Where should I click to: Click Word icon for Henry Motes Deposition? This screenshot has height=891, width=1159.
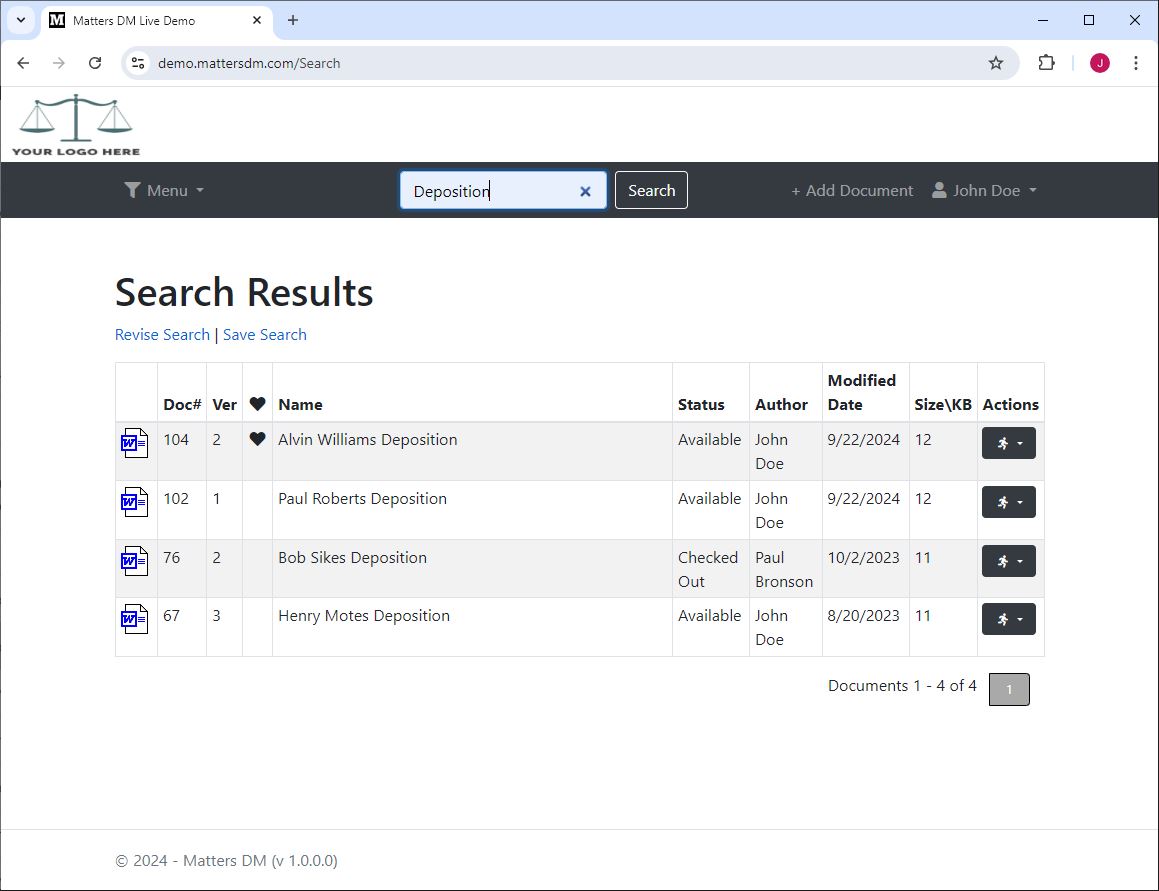[134, 620]
